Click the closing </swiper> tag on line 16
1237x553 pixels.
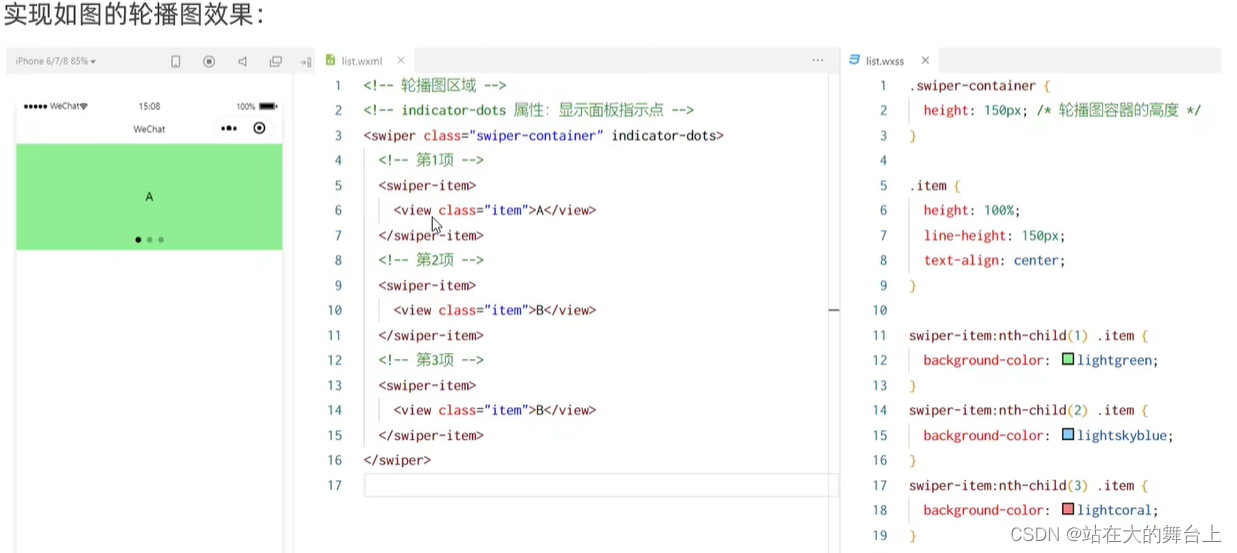[x=397, y=460]
